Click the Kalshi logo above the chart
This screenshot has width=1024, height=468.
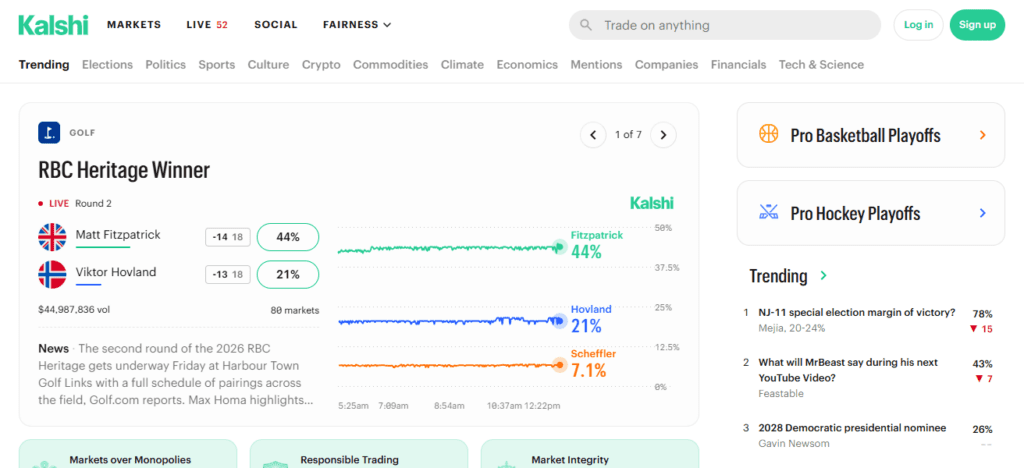click(652, 203)
